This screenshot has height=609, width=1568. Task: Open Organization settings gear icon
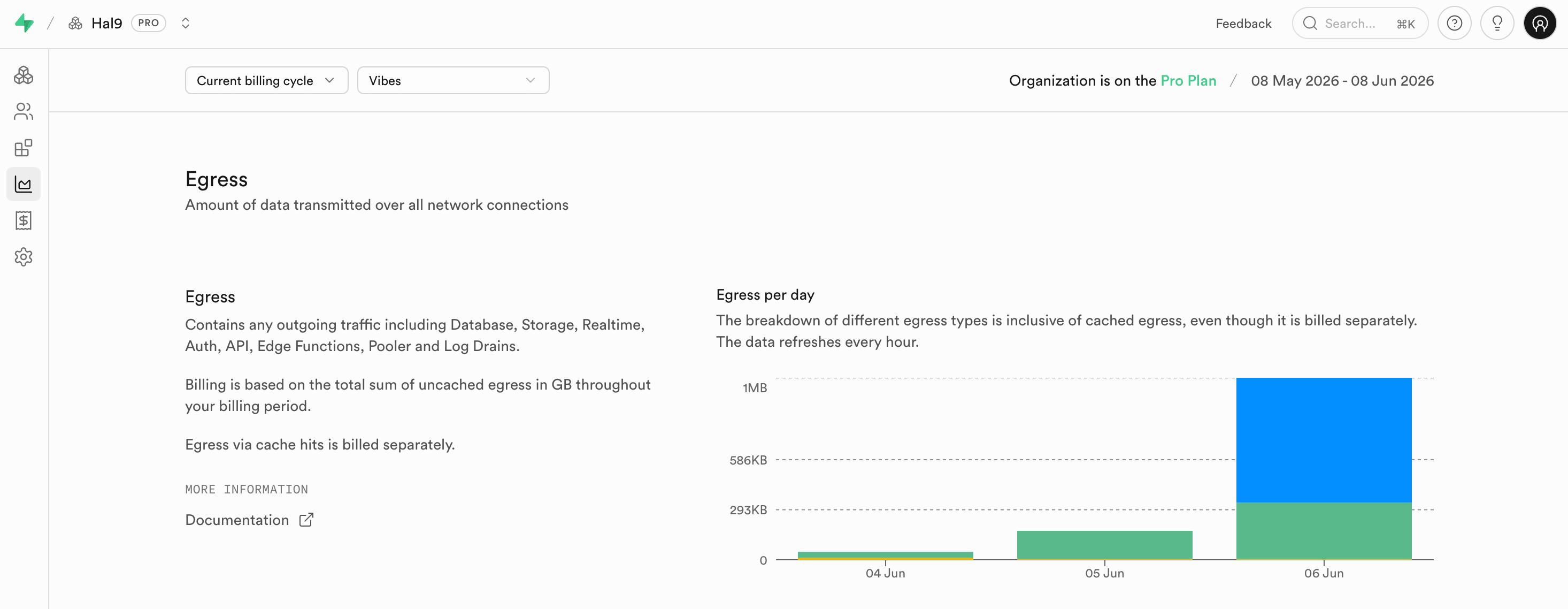tap(24, 257)
